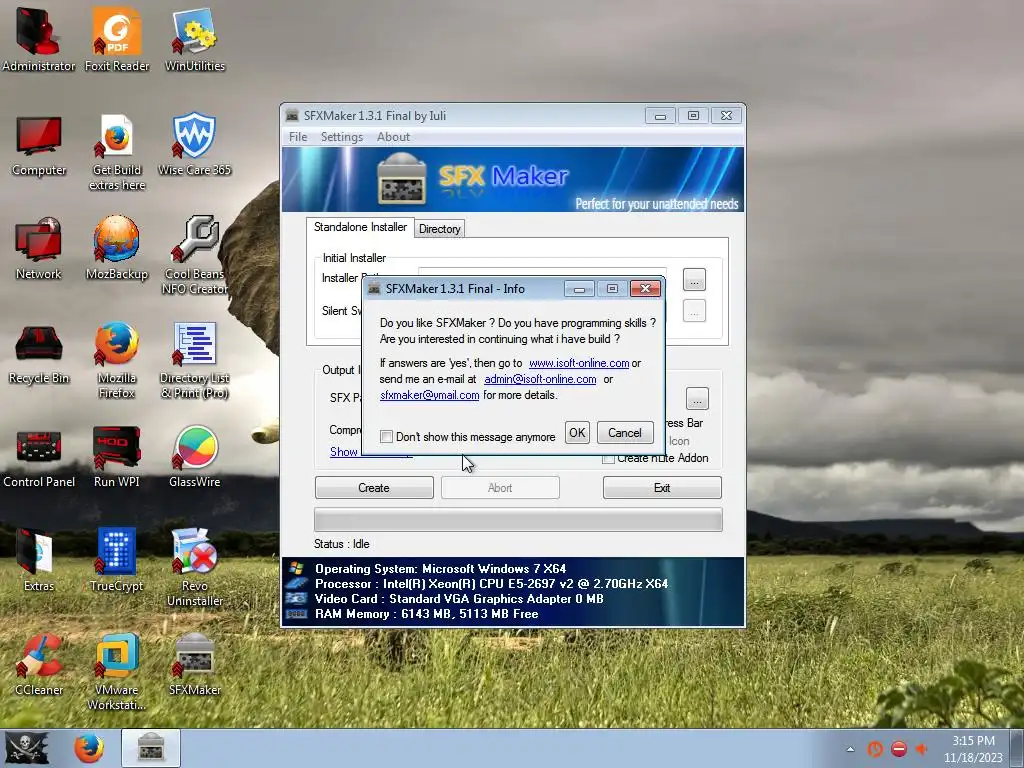
Task: Click the Show desktop strip
Action: [x=1017, y=748]
